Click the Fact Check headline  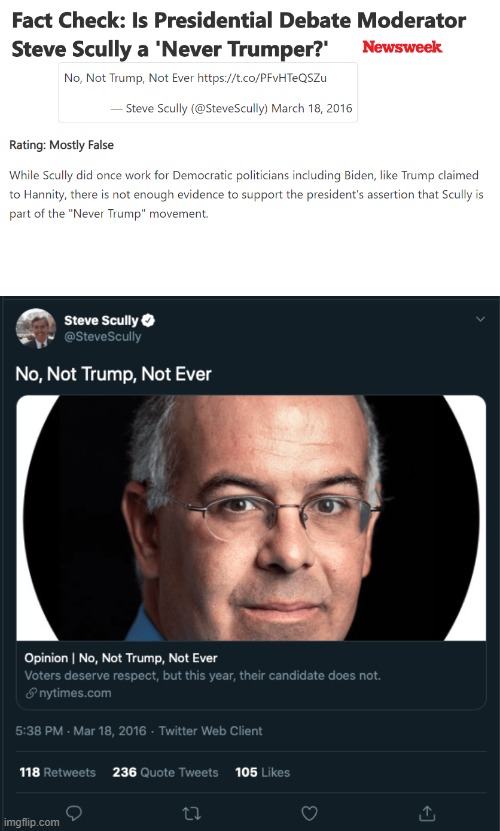[x=239, y=35]
